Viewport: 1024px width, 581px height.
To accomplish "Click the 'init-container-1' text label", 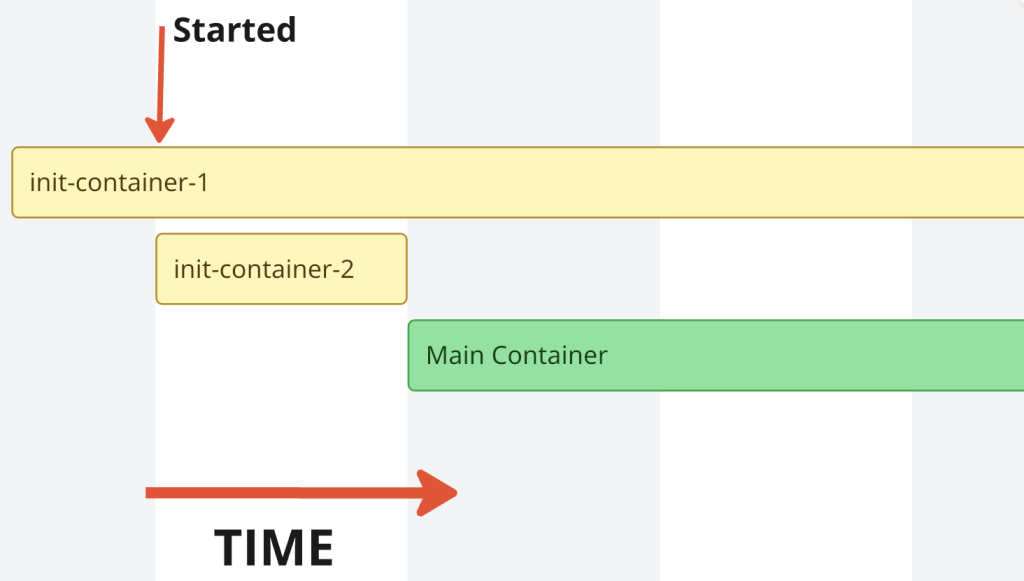I will click(119, 182).
